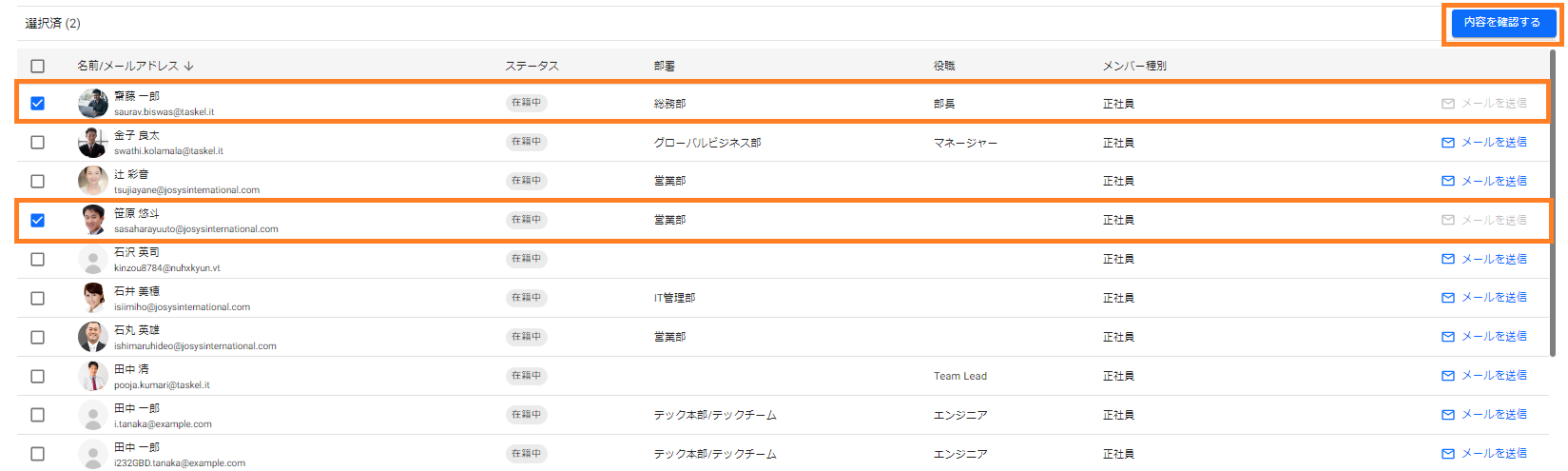
Task: Click メールを送信 link for i232GBD.tanaka@example.com
Action: pyautogui.click(x=1493, y=454)
